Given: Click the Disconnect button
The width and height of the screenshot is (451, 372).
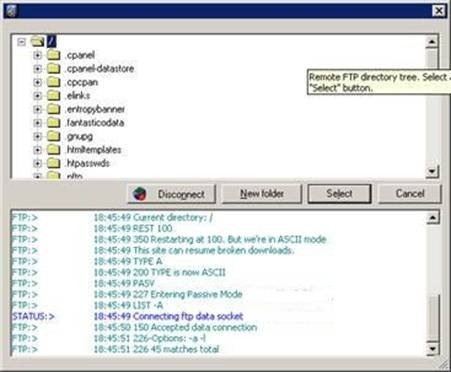Looking at the screenshot, I should (172, 194).
